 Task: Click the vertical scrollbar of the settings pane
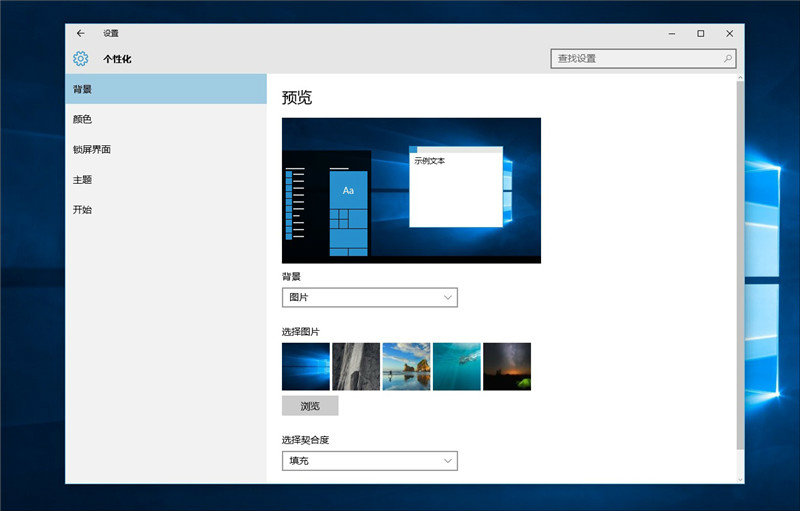[x=740, y=260]
